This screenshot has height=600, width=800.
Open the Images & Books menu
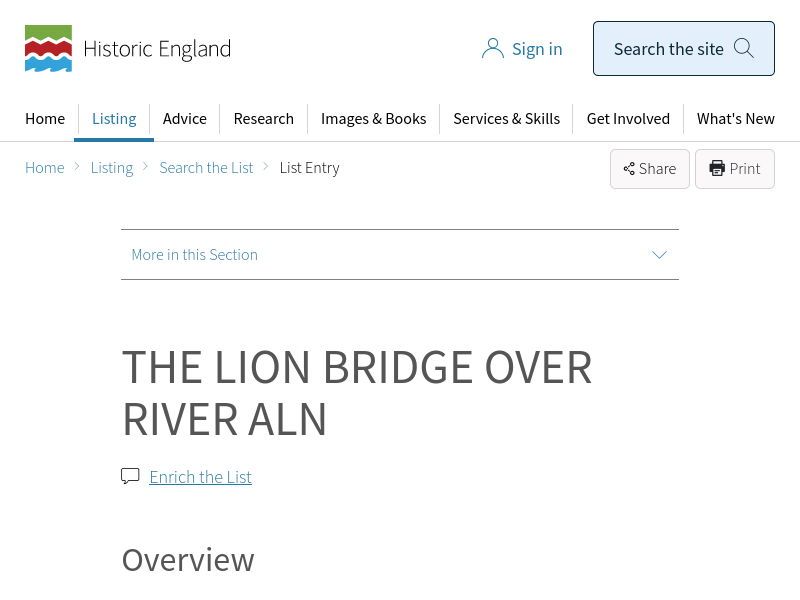coord(374,119)
